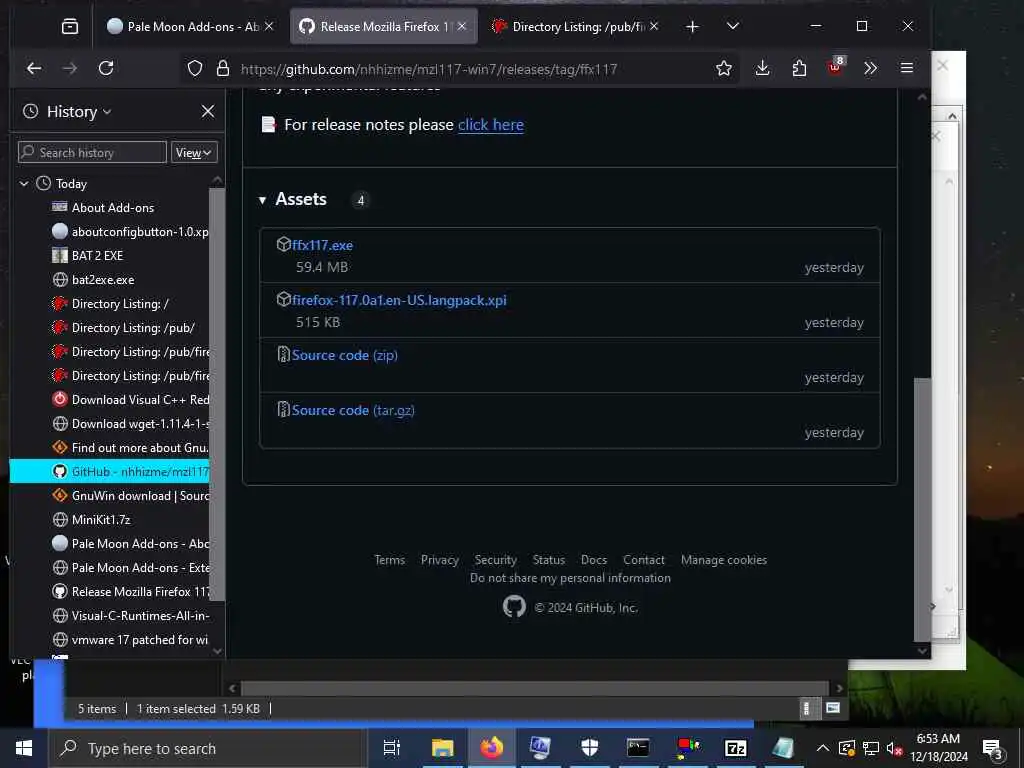The image size is (1024, 768).
Task: Close the History sidebar
Action: pyautogui.click(x=208, y=112)
